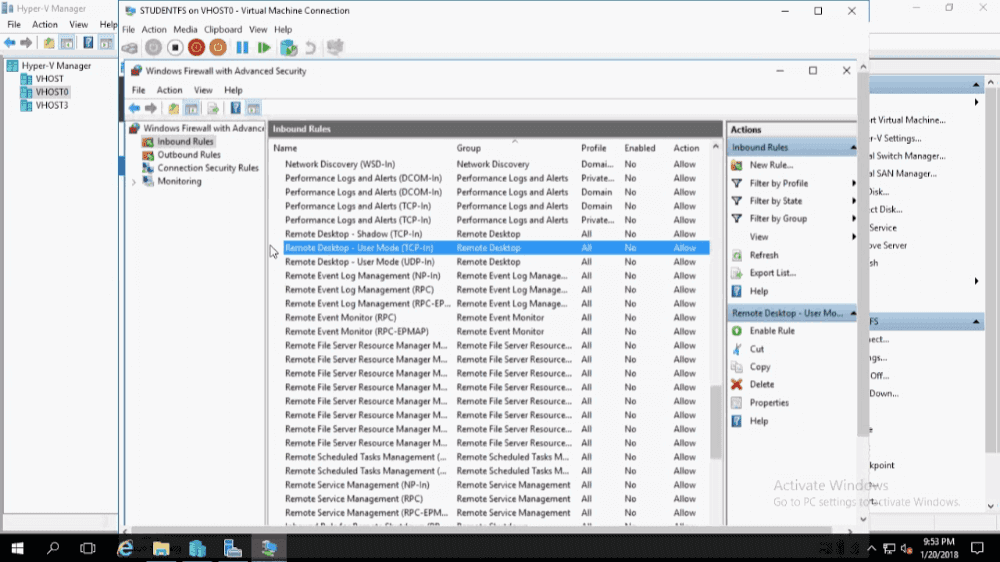Click the red Shut Down VM toolbar icon
Screen dimensions: 1000x562
point(196,47)
